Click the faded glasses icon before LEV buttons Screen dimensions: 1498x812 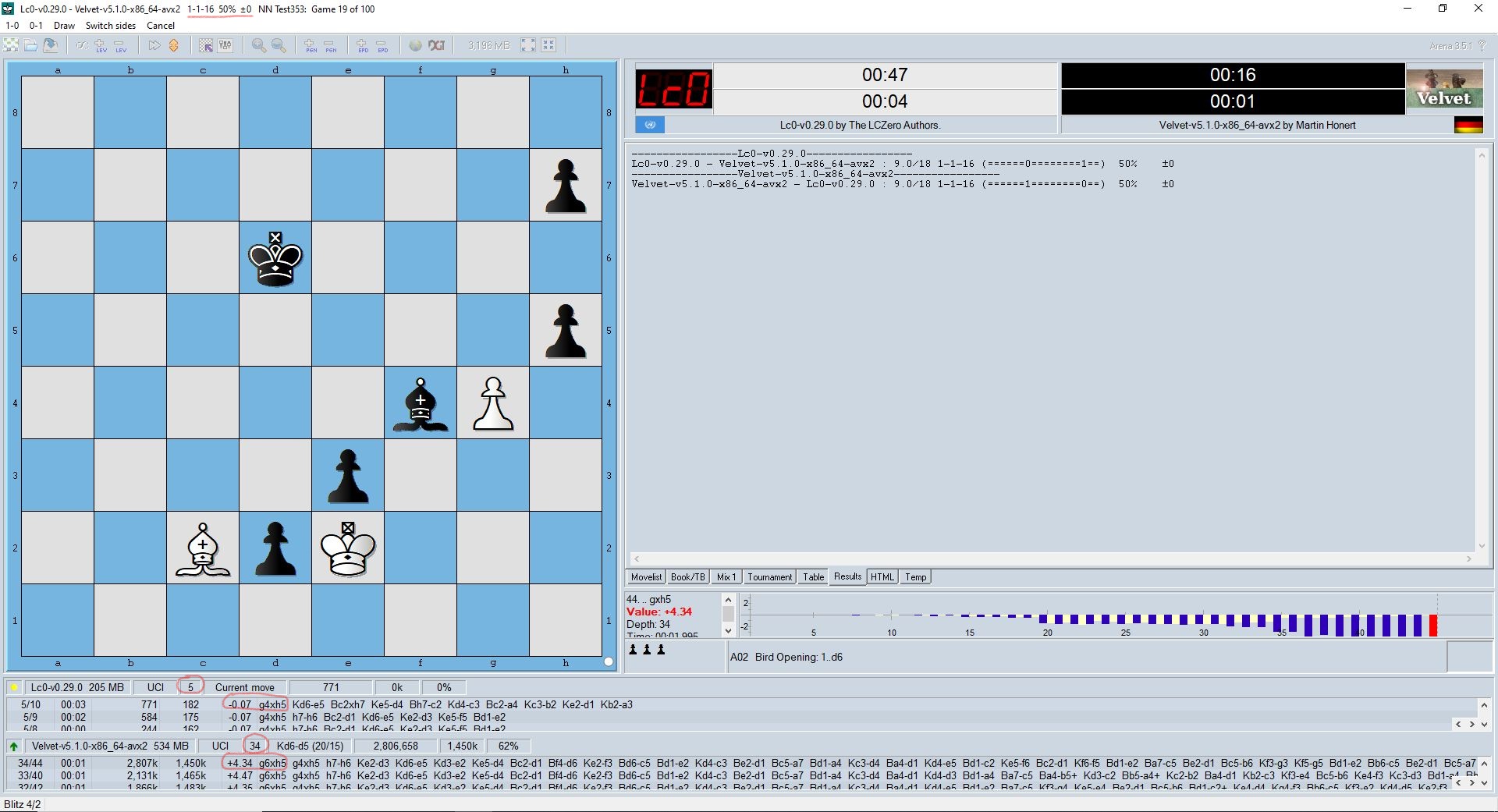[x=82, y=45]
